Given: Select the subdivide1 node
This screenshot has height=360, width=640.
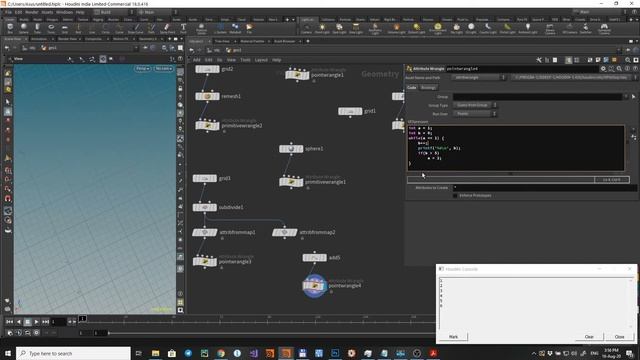Looking at the screenshot, I should [204, 207].
